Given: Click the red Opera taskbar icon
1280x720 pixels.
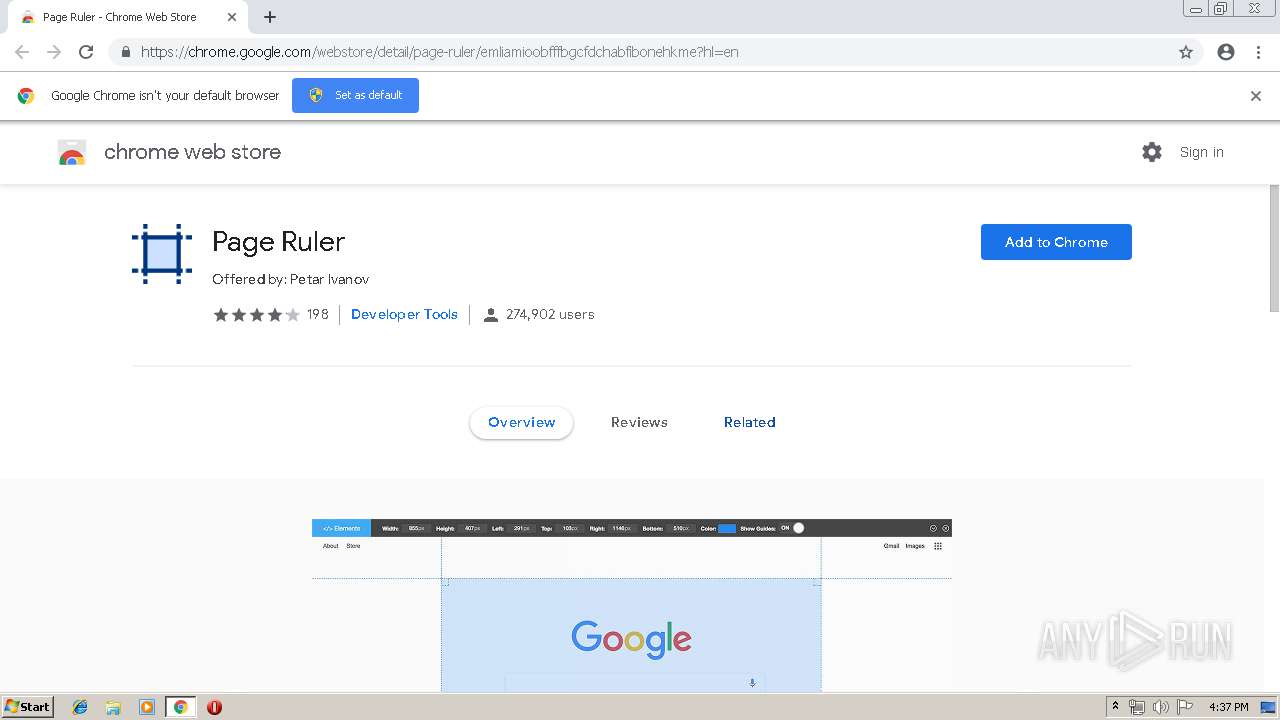Looking at the screenshot, I should pyautogui.click(x=214, y=707).
